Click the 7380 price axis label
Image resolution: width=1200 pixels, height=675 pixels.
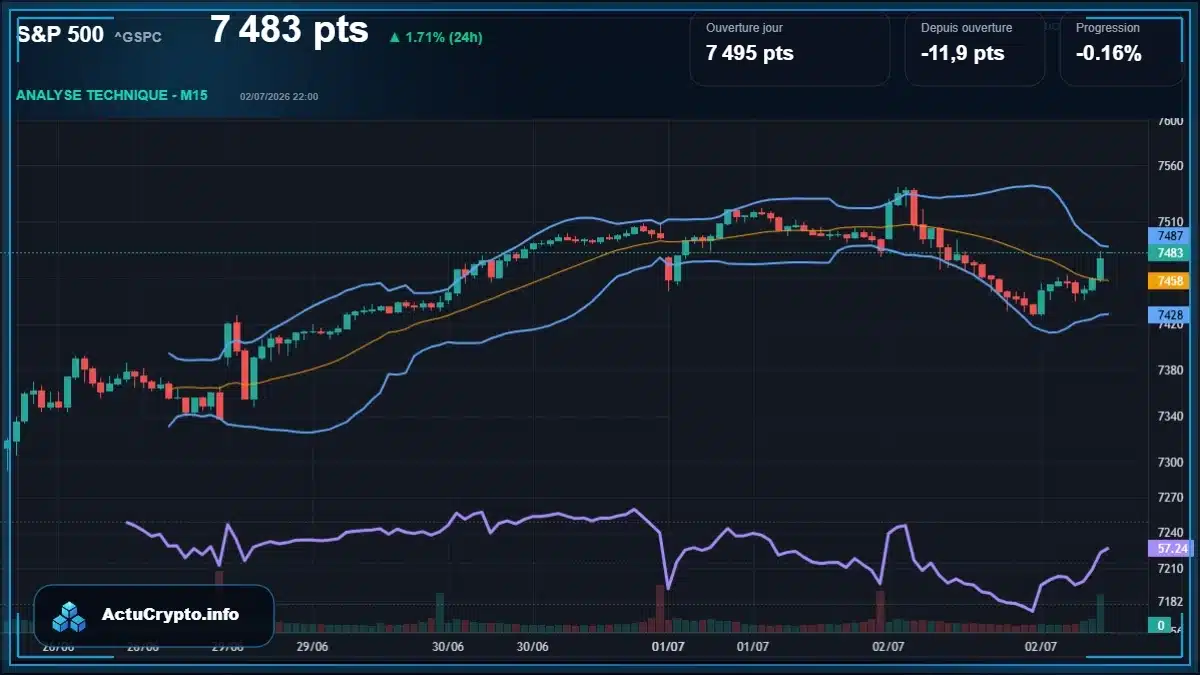(x=1170, y=371)
